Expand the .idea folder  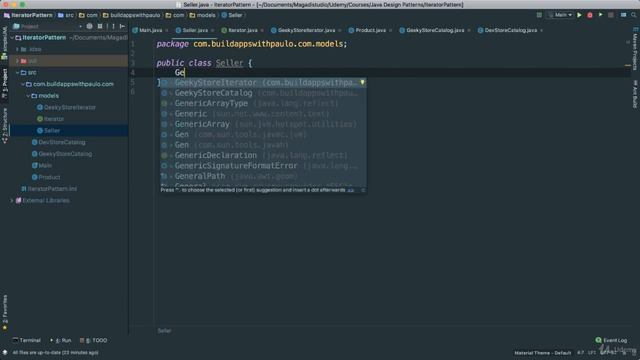point(17,49)
